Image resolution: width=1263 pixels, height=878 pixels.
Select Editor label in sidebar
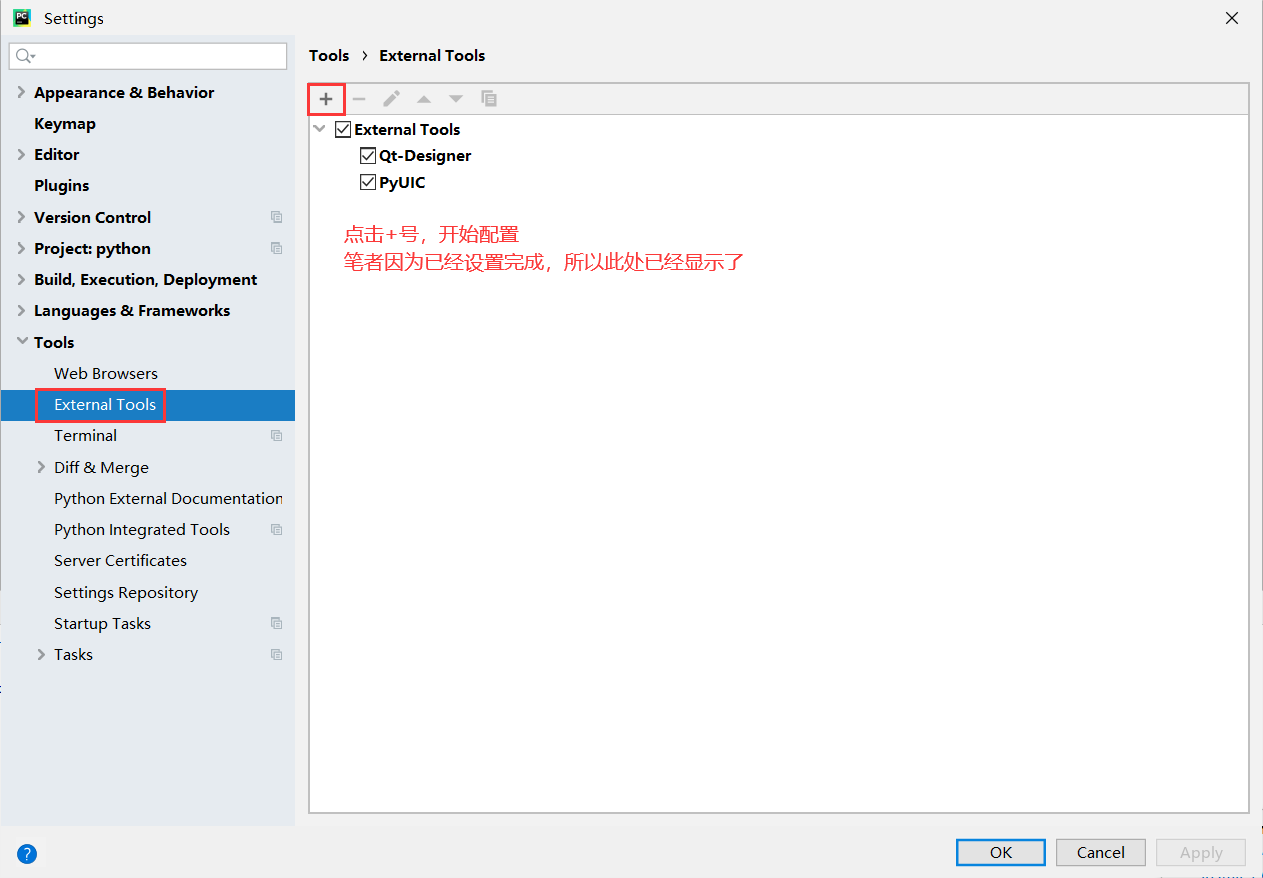(x=56, y=155)
